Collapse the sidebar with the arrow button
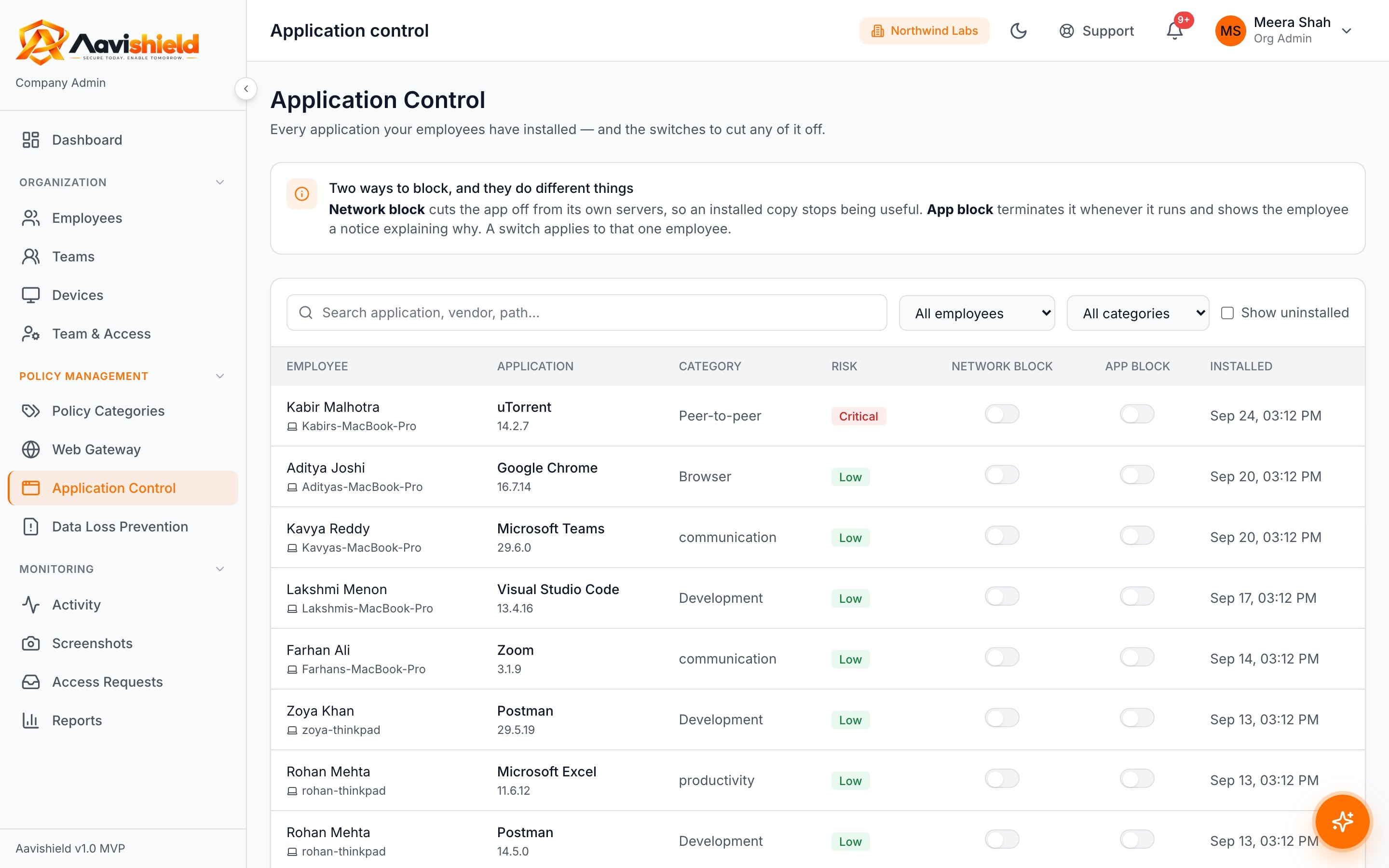This screenshot has height=868, width=1389. tap(245, 89)
